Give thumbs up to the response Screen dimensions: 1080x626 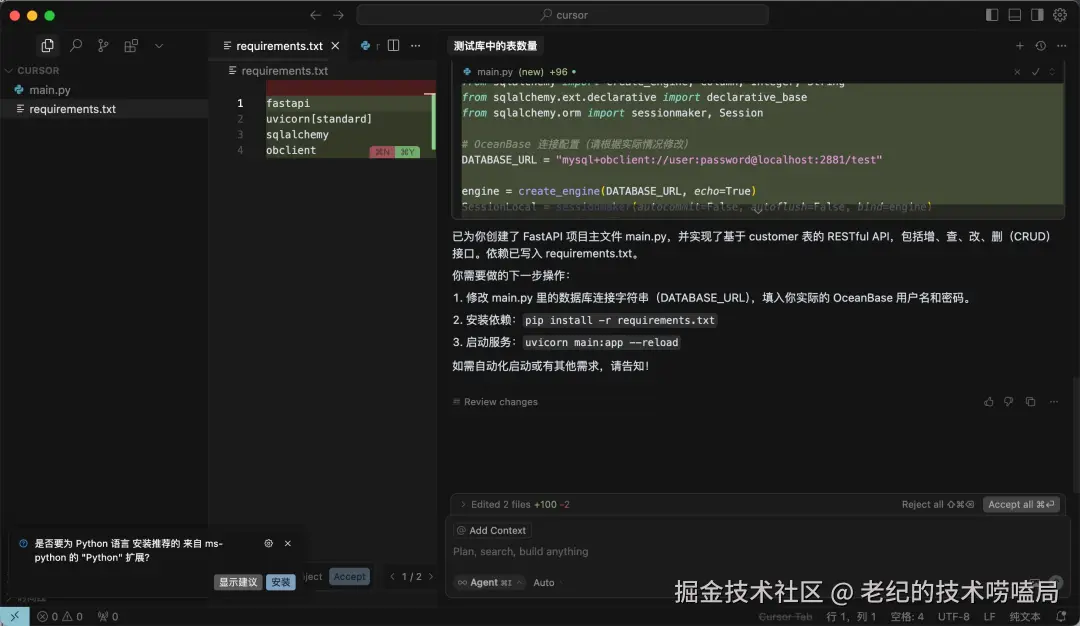click(x=989, y=401)
